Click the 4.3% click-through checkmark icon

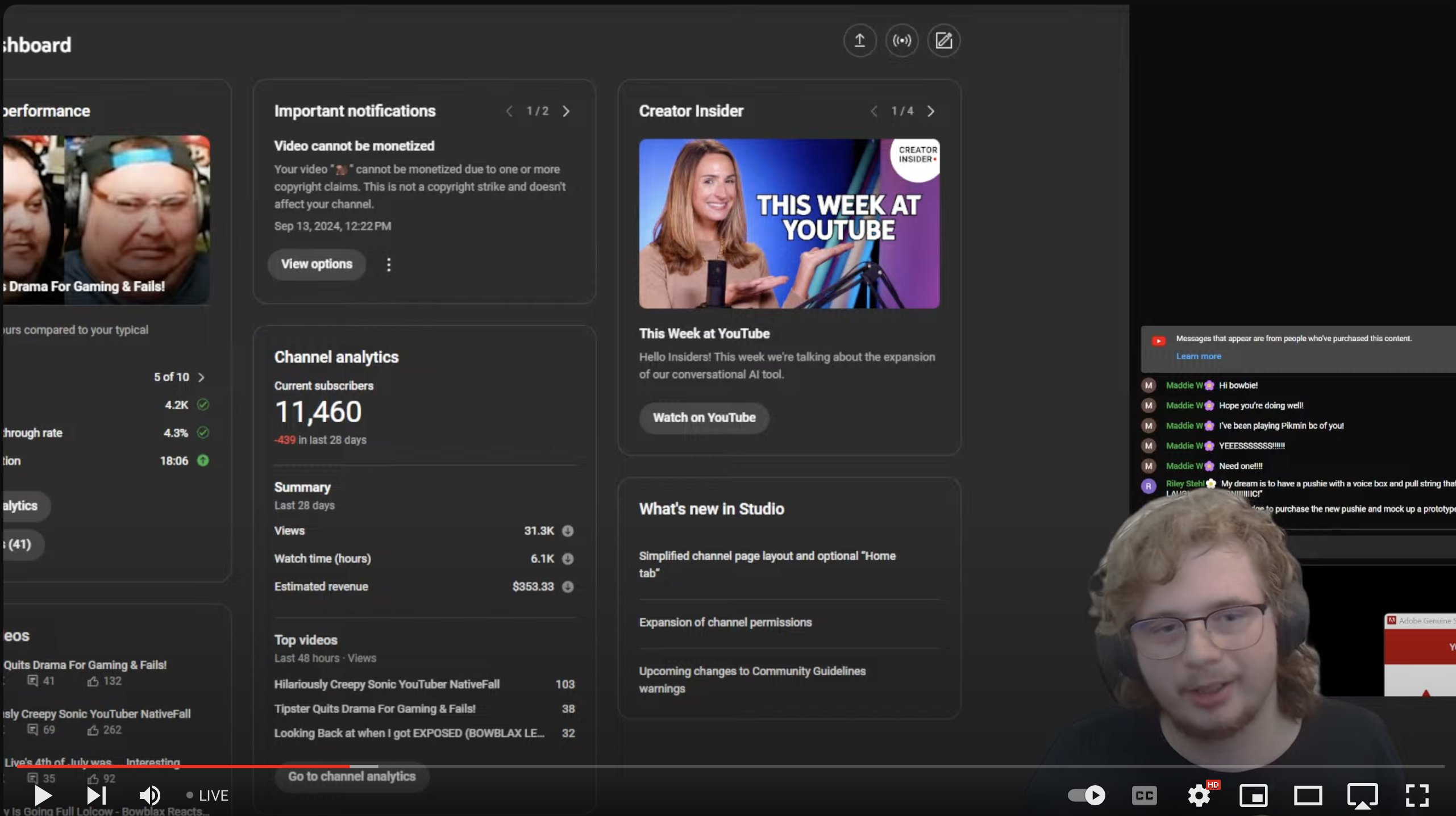(203, 432)
